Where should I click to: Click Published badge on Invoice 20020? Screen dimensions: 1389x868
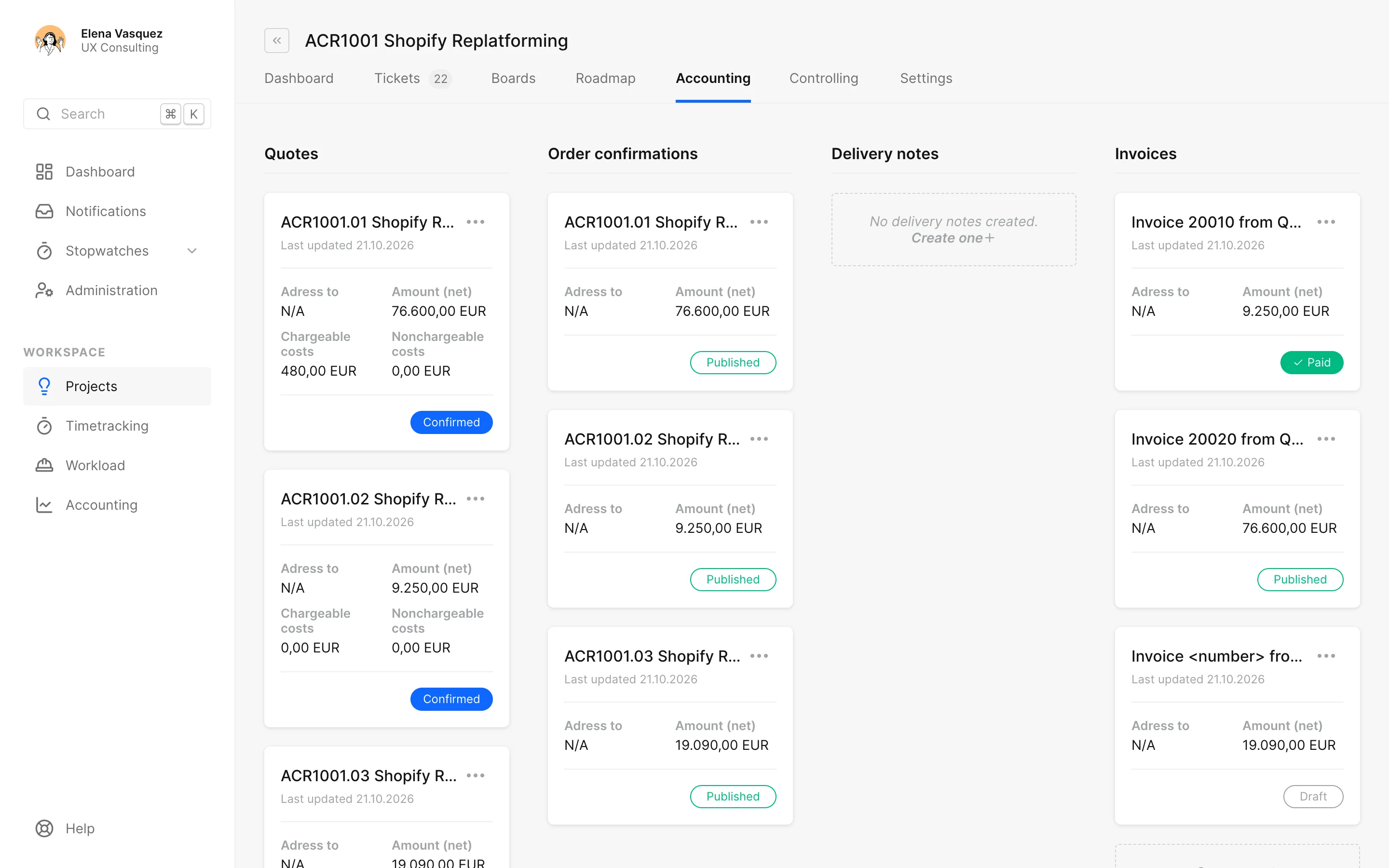1300,579
